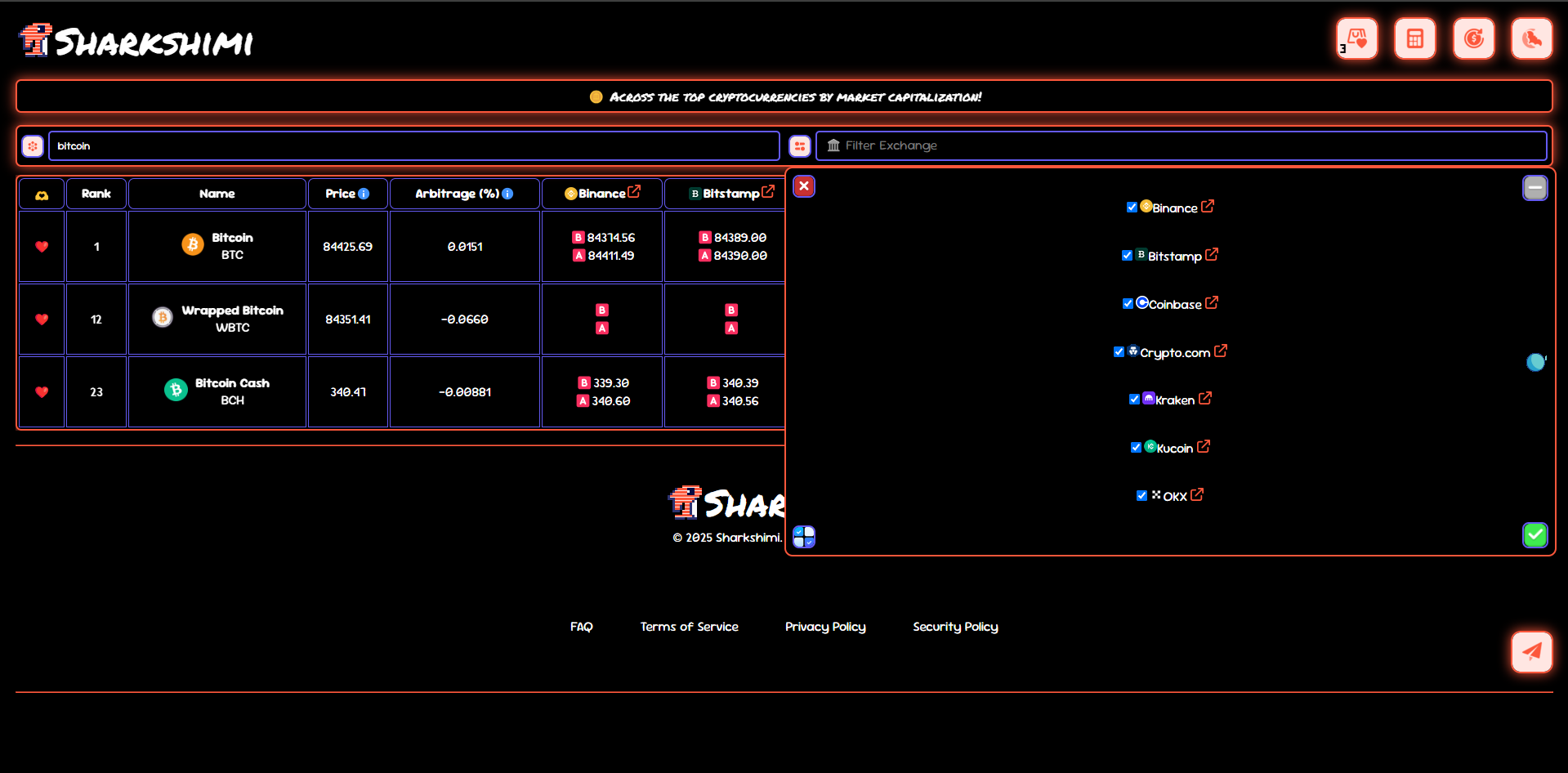Open the currency conversion tool

point(1473,38)
